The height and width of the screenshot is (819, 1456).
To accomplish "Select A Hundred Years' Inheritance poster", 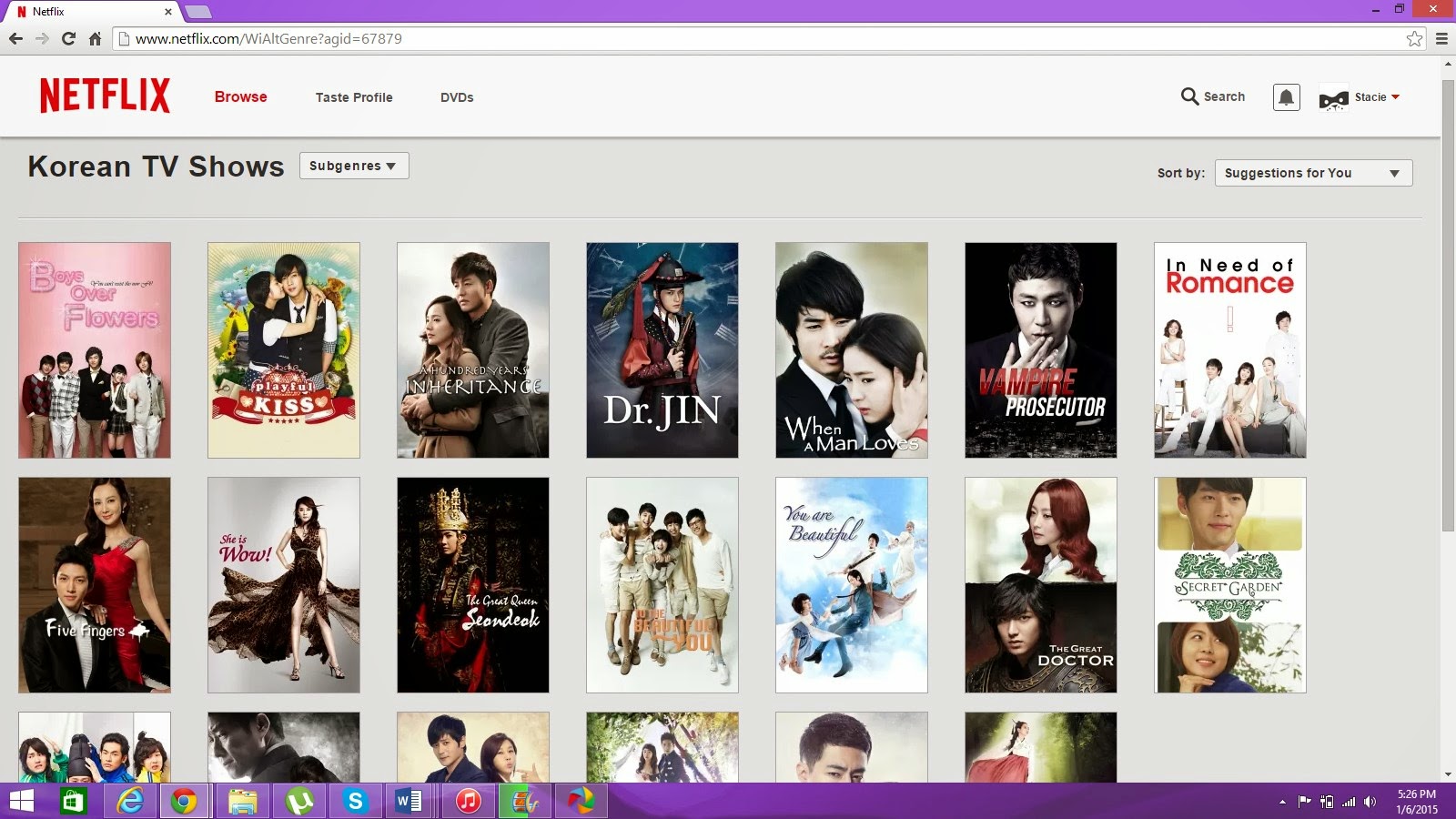I will pos(473,350).
